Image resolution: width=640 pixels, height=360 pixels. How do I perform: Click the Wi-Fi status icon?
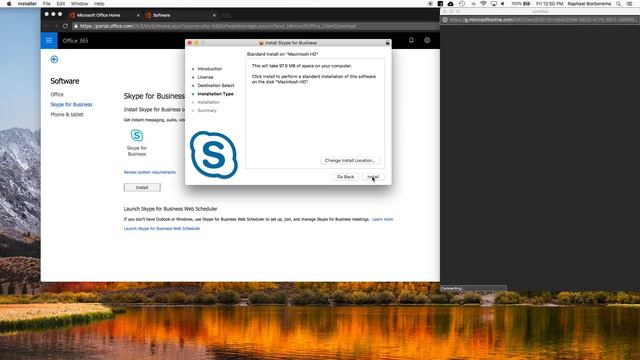click(x=483, y=4)
